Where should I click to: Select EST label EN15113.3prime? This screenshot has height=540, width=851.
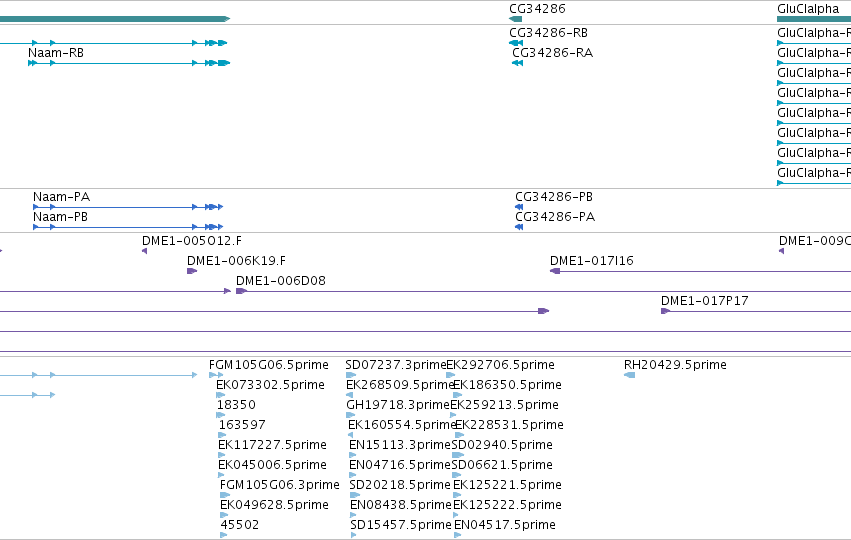coord(400,445)
